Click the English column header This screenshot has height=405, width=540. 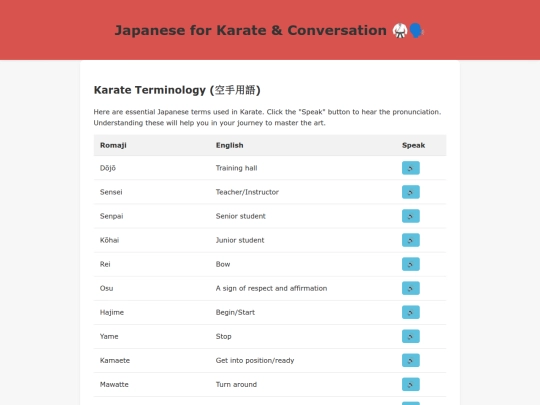point(229,145)
